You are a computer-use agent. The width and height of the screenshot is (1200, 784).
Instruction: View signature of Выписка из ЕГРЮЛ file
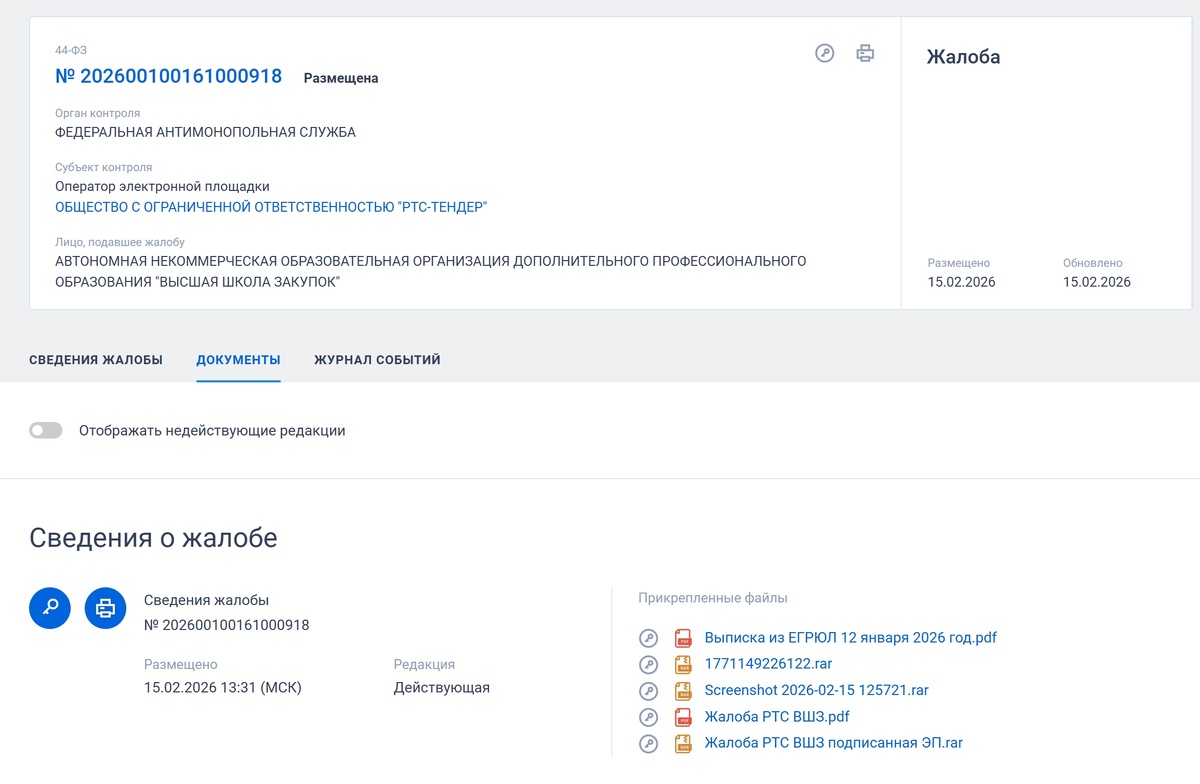(648, 638)
